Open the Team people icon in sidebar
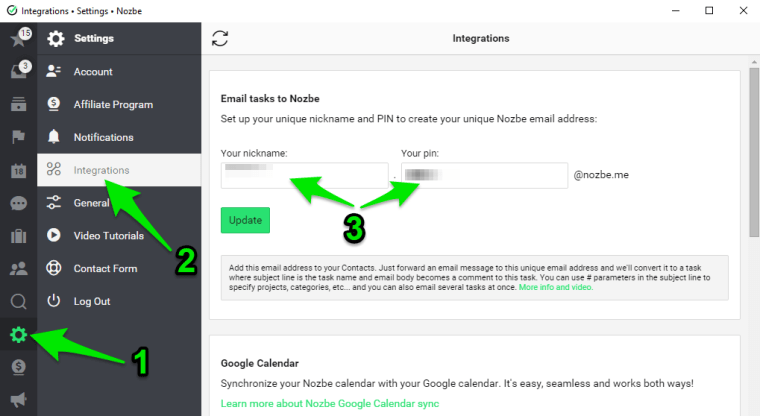Screen dimensions: 760x416 [18, 268]
